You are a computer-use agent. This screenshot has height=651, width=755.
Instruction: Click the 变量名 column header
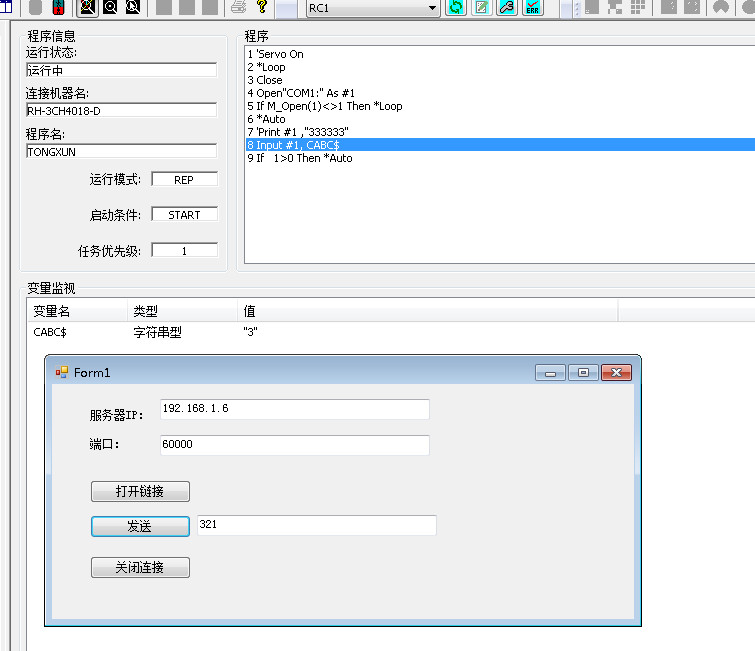(x=52, y=311)
